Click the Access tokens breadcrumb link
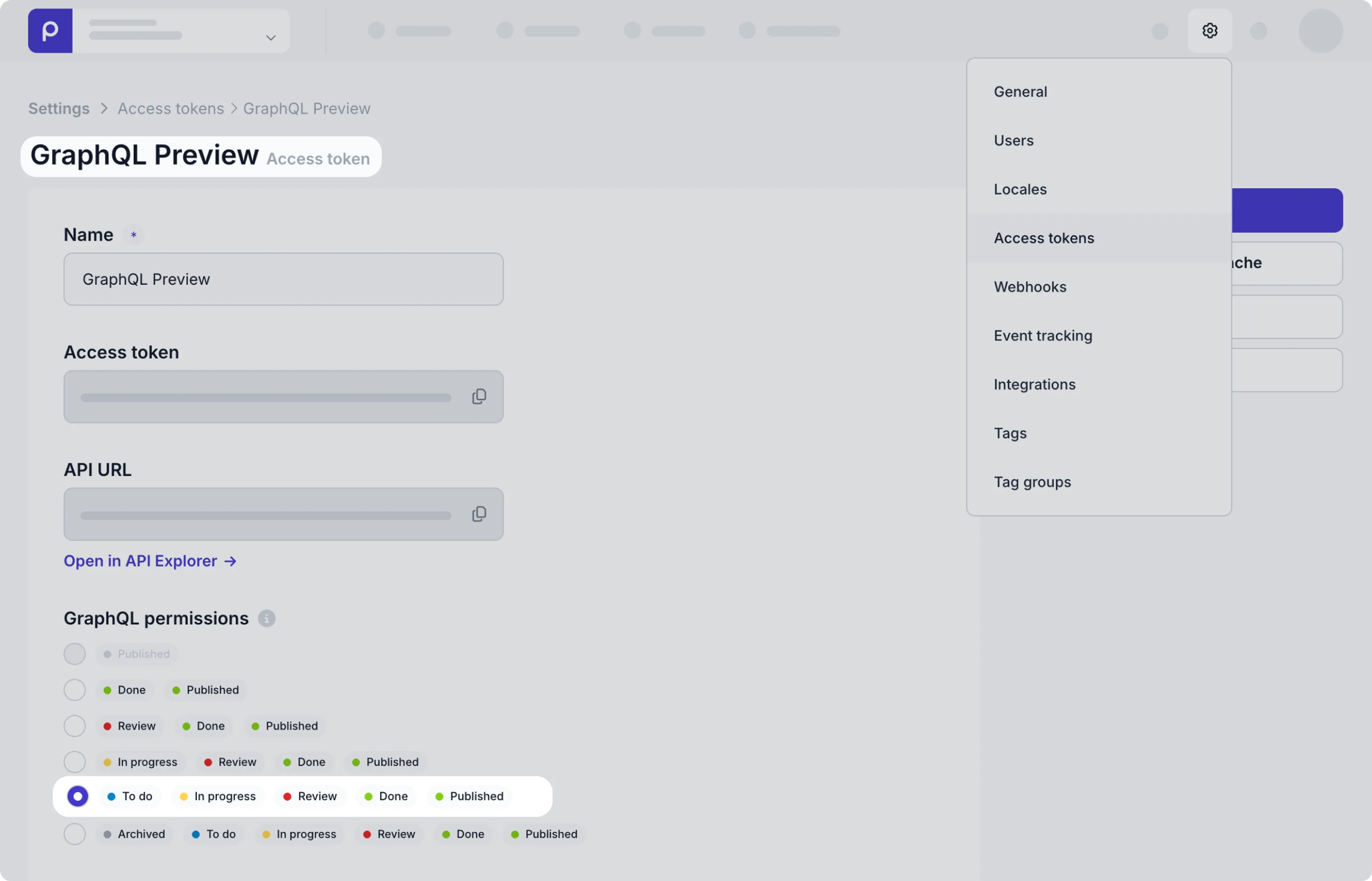Viewport: 1372px width, 881px height. tap(170, 108)
